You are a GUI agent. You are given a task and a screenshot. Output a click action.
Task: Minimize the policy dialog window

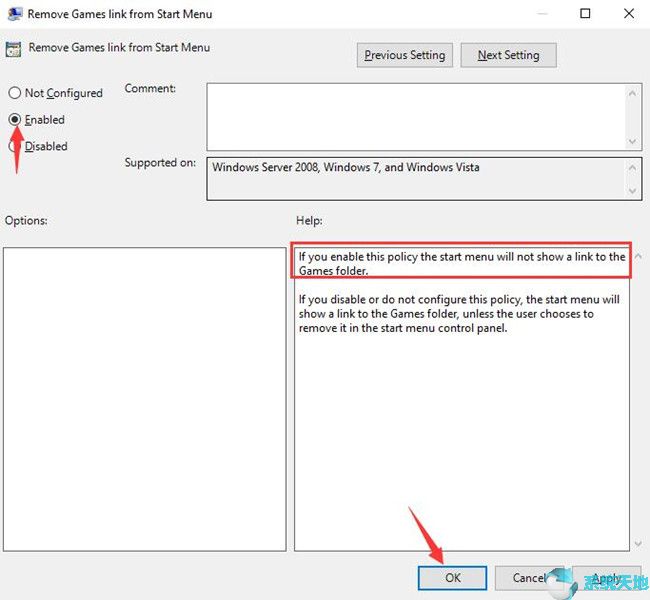click(x=542, y=14)
